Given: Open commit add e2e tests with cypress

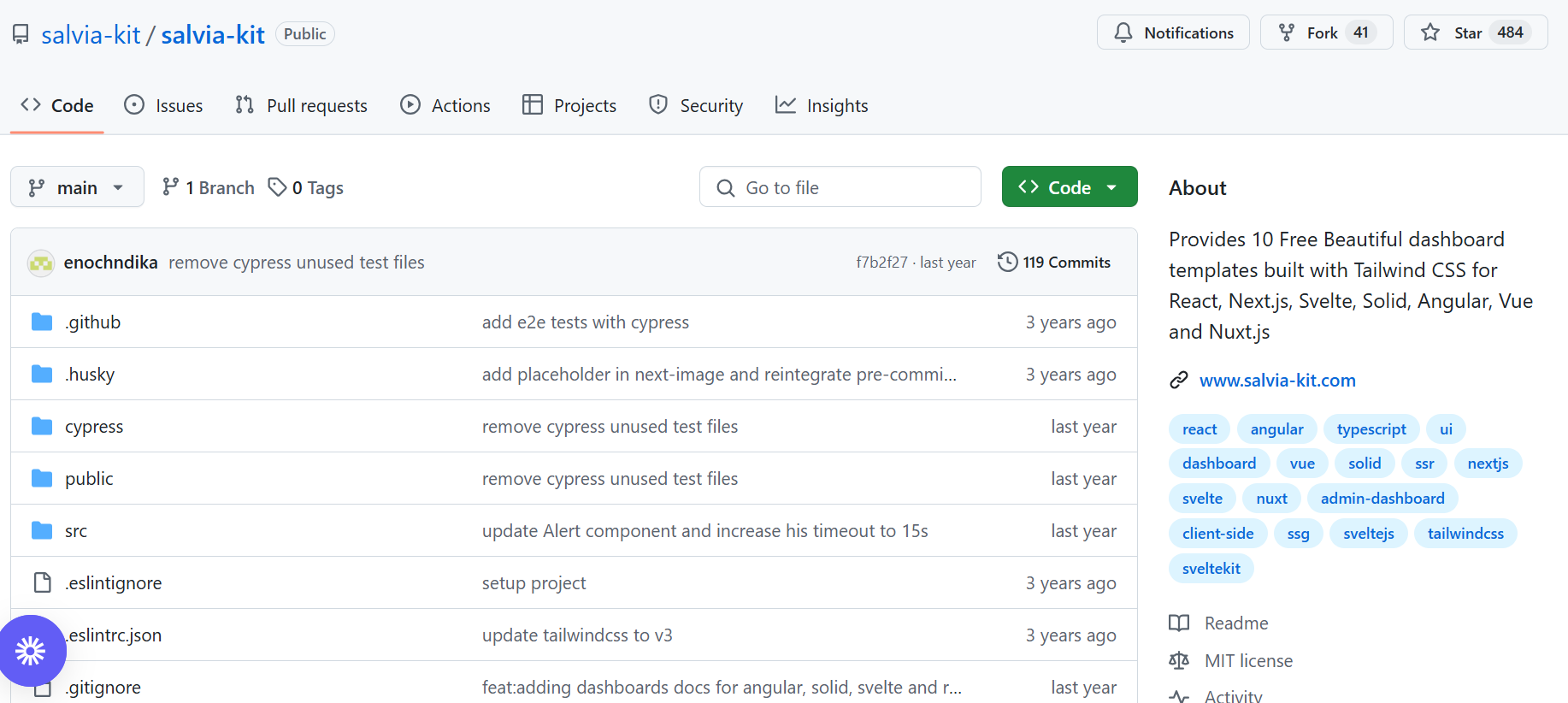Looking at the screenshot, I should coord(586,322).
